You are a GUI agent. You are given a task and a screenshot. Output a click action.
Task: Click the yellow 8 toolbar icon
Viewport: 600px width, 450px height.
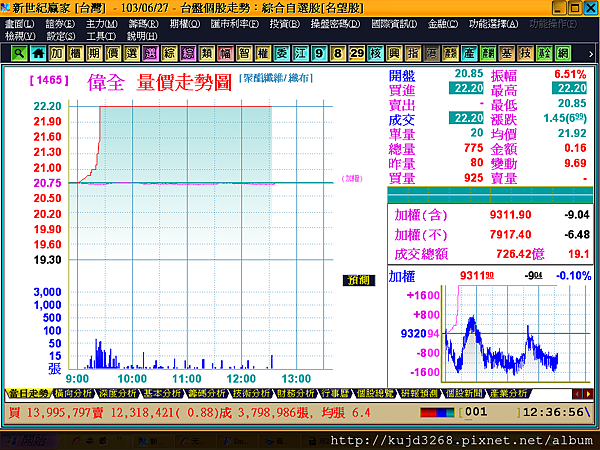338,53
